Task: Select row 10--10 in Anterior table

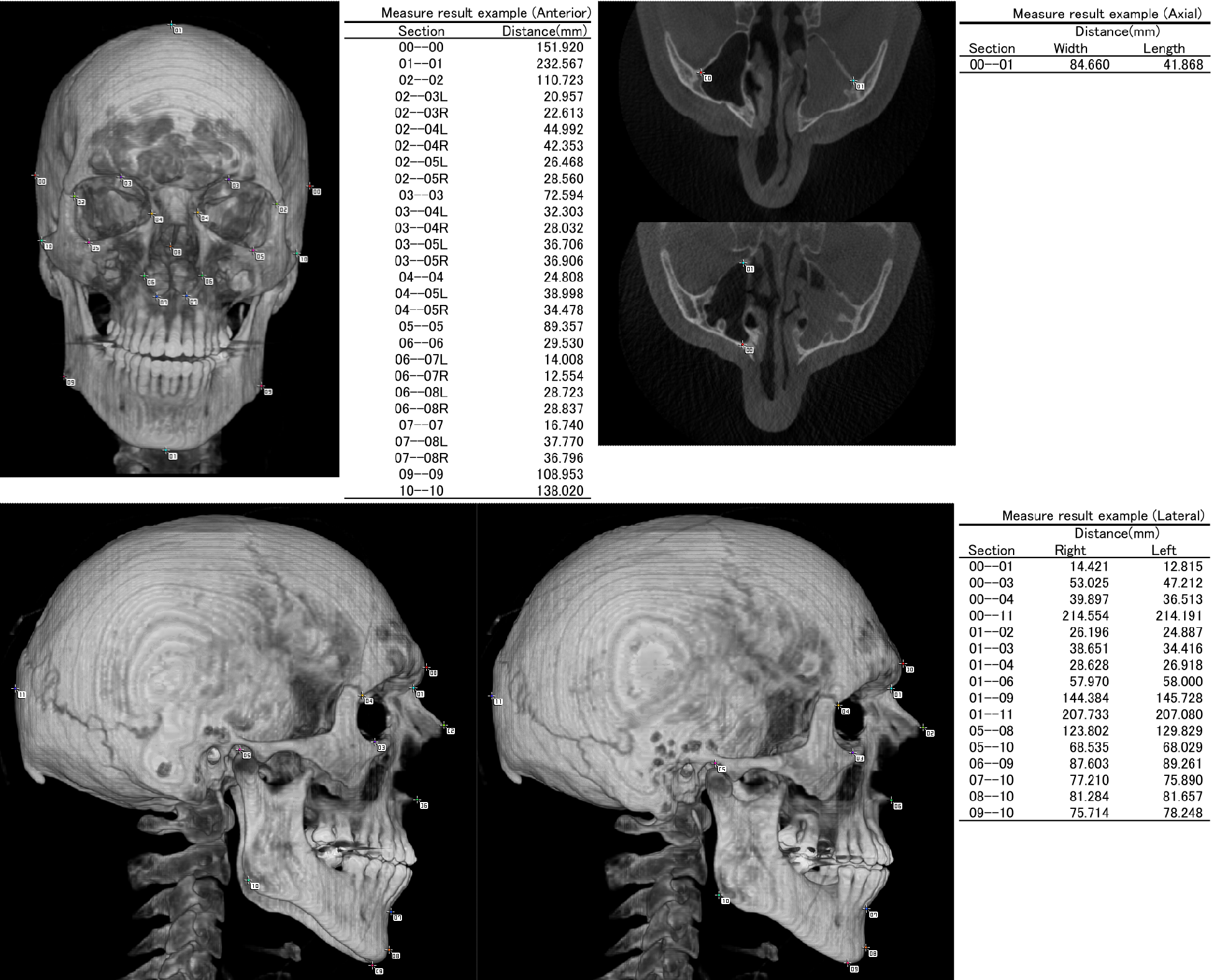Action: point(421,491)
